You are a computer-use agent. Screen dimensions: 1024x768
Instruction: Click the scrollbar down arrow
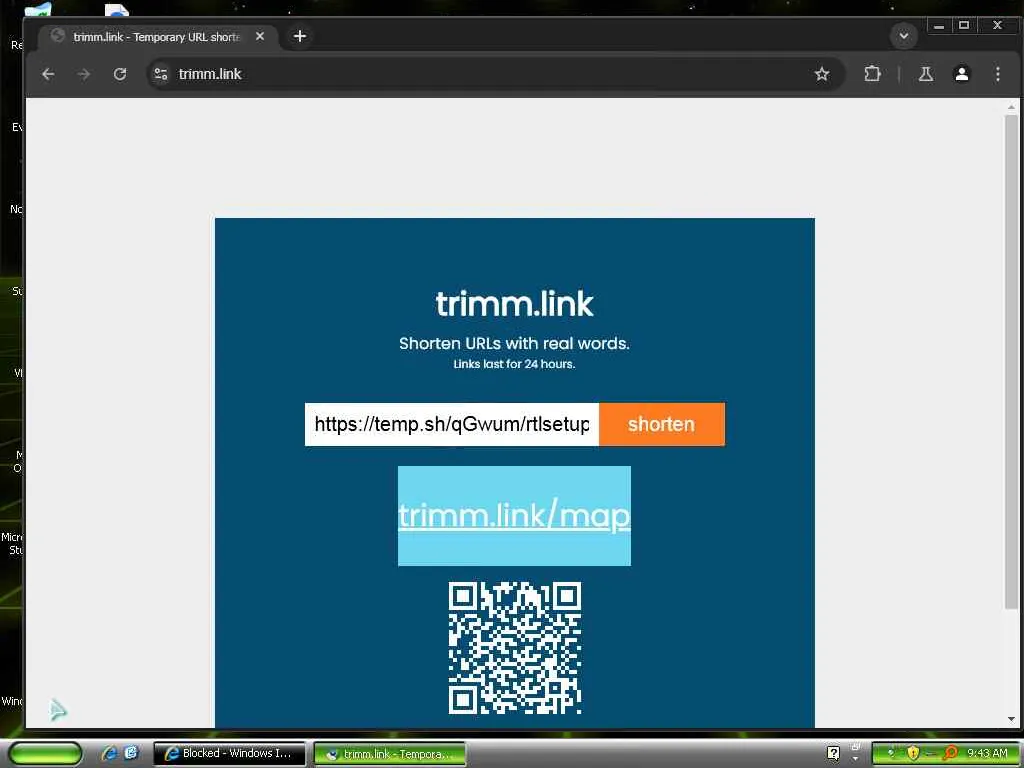pyautogui.click(x=1012, y=719)
